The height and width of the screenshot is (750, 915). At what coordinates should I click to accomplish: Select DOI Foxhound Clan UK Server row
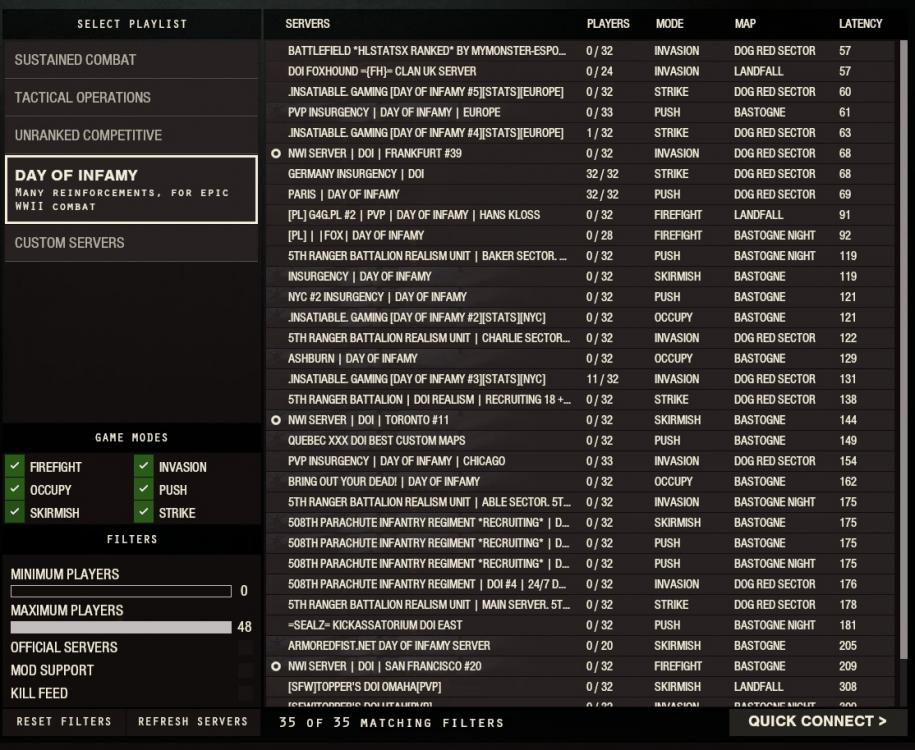[581, 71]
